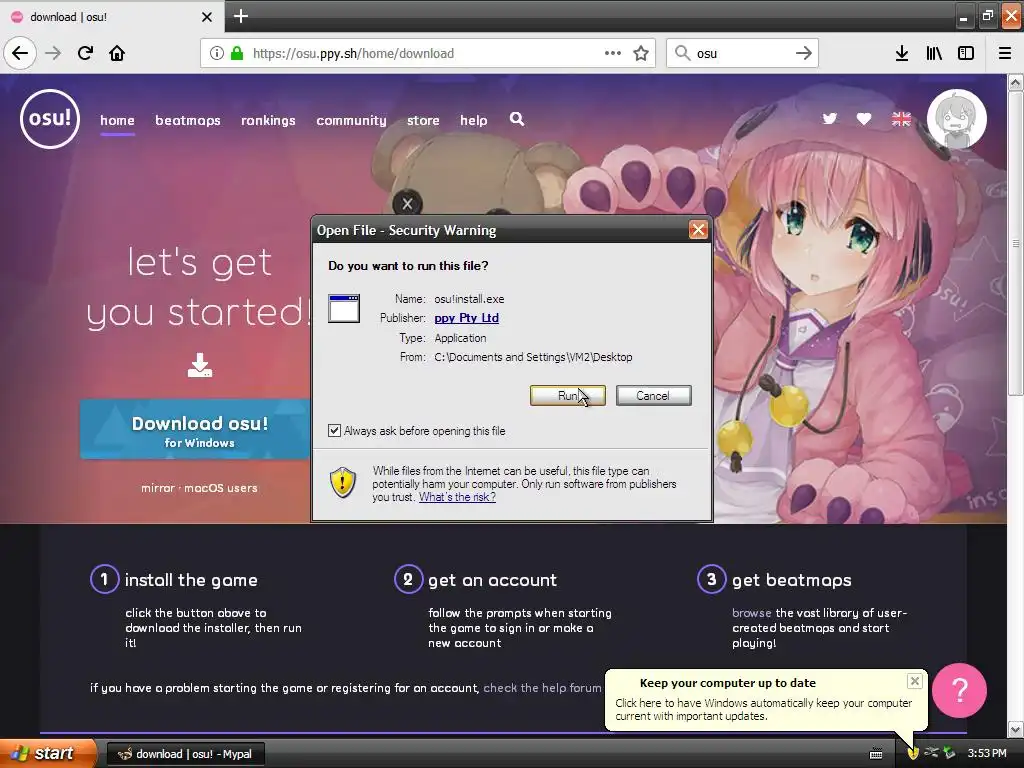The image size is (1024, 768).
Task: Open the community nav menu item
Action: [x=351, y=120]
